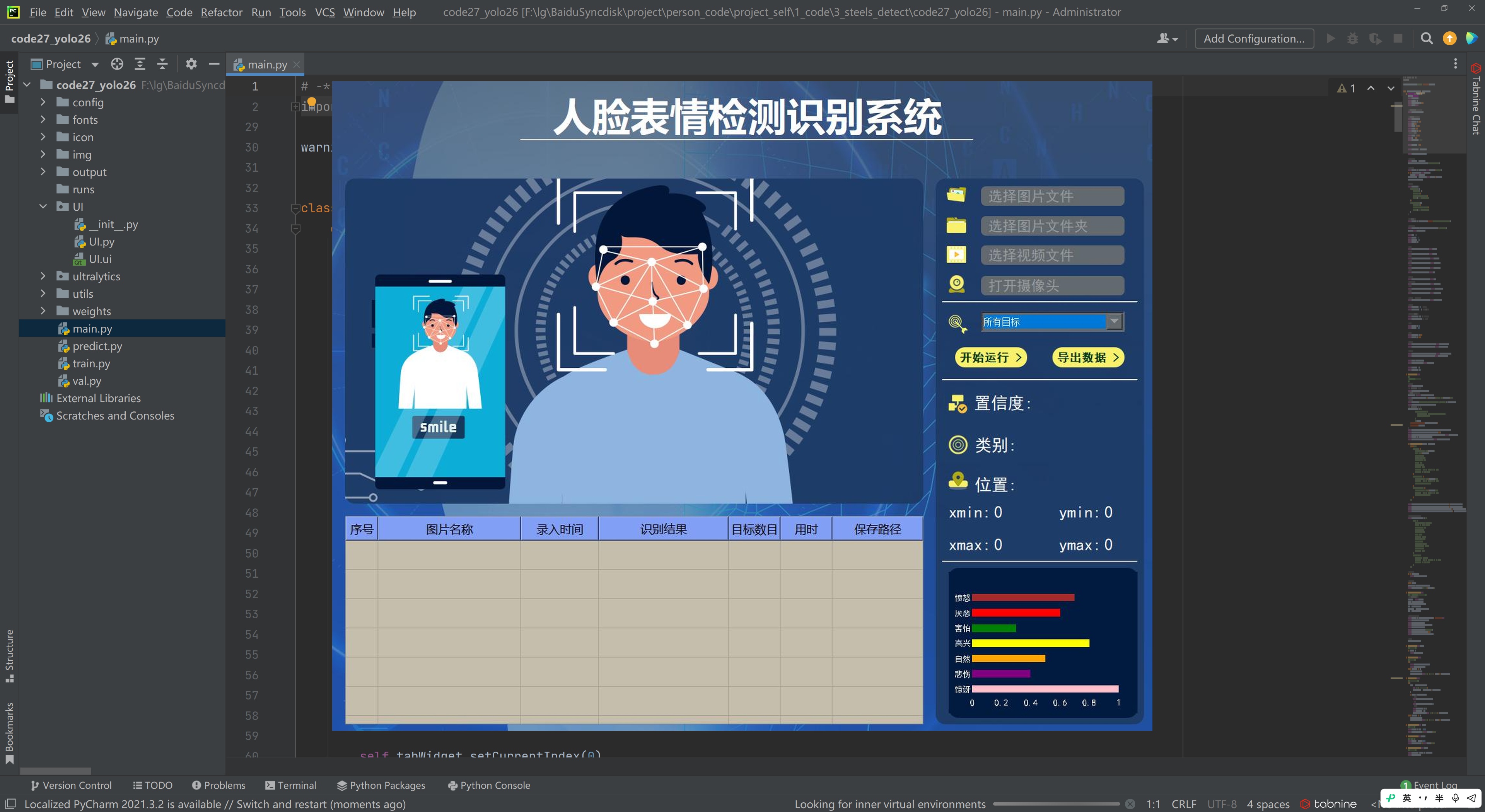
Task: Select predict.py in the project tree
Action: tap(97, 346)
